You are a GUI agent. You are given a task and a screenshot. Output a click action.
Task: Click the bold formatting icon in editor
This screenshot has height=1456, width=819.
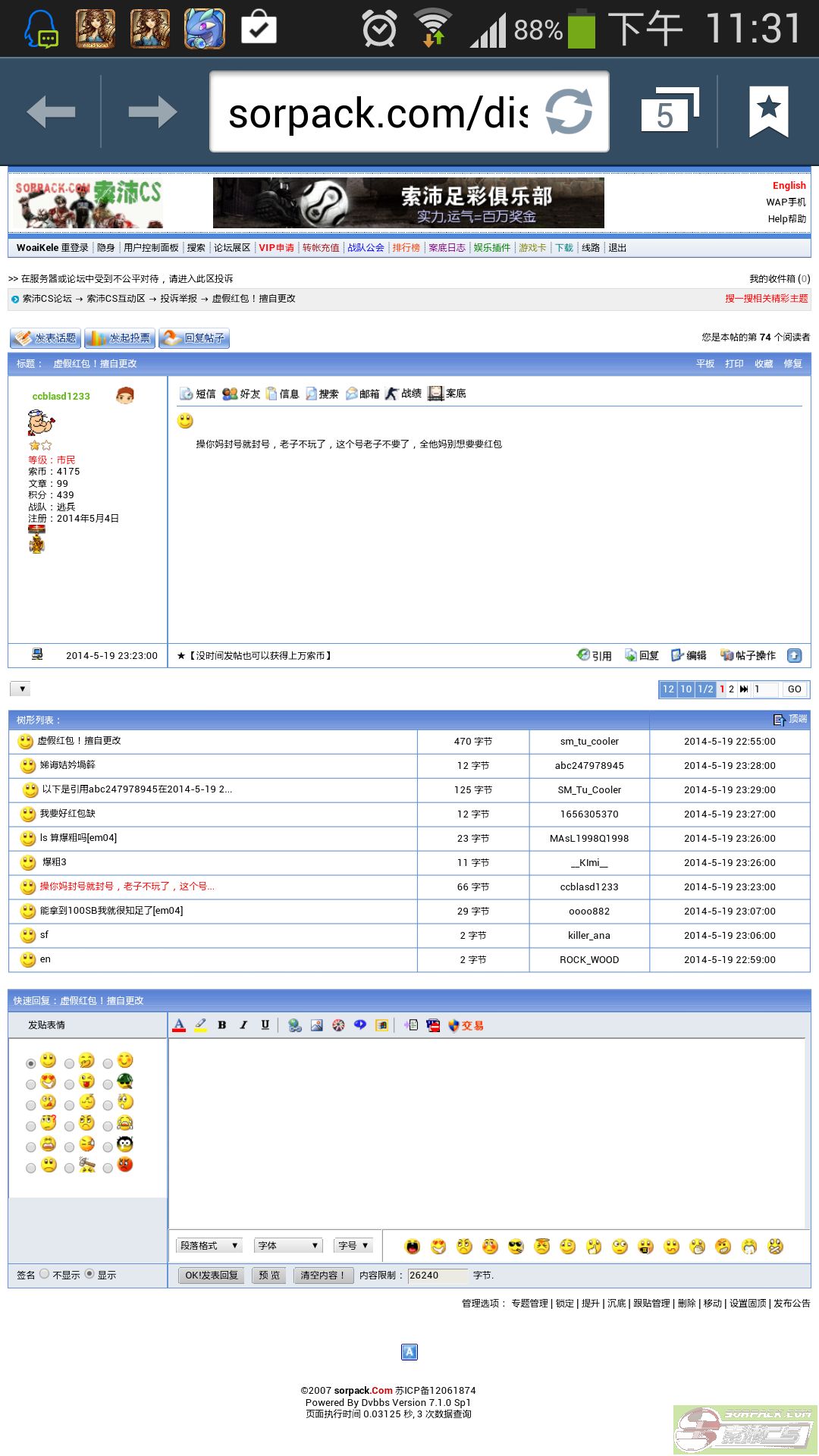(222, 1025)
